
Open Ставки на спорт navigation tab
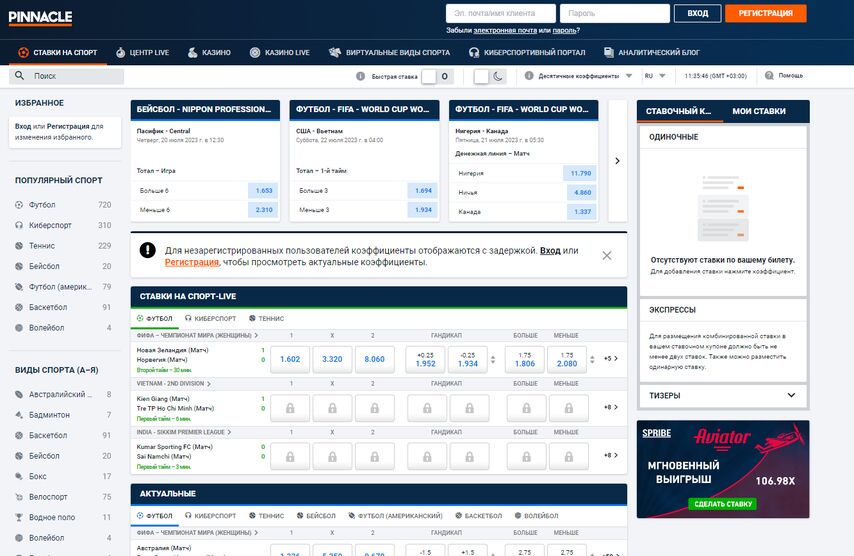click(x=58, y=52)
